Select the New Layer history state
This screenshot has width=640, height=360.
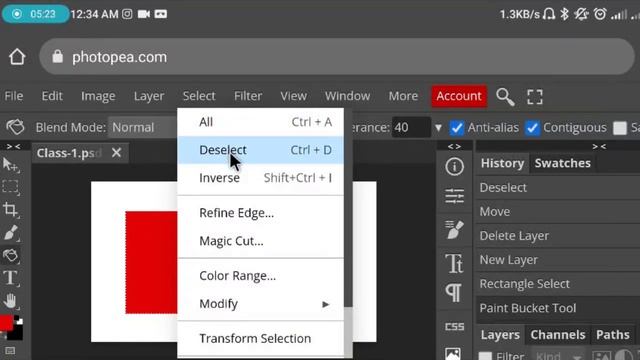click(558, 260)
